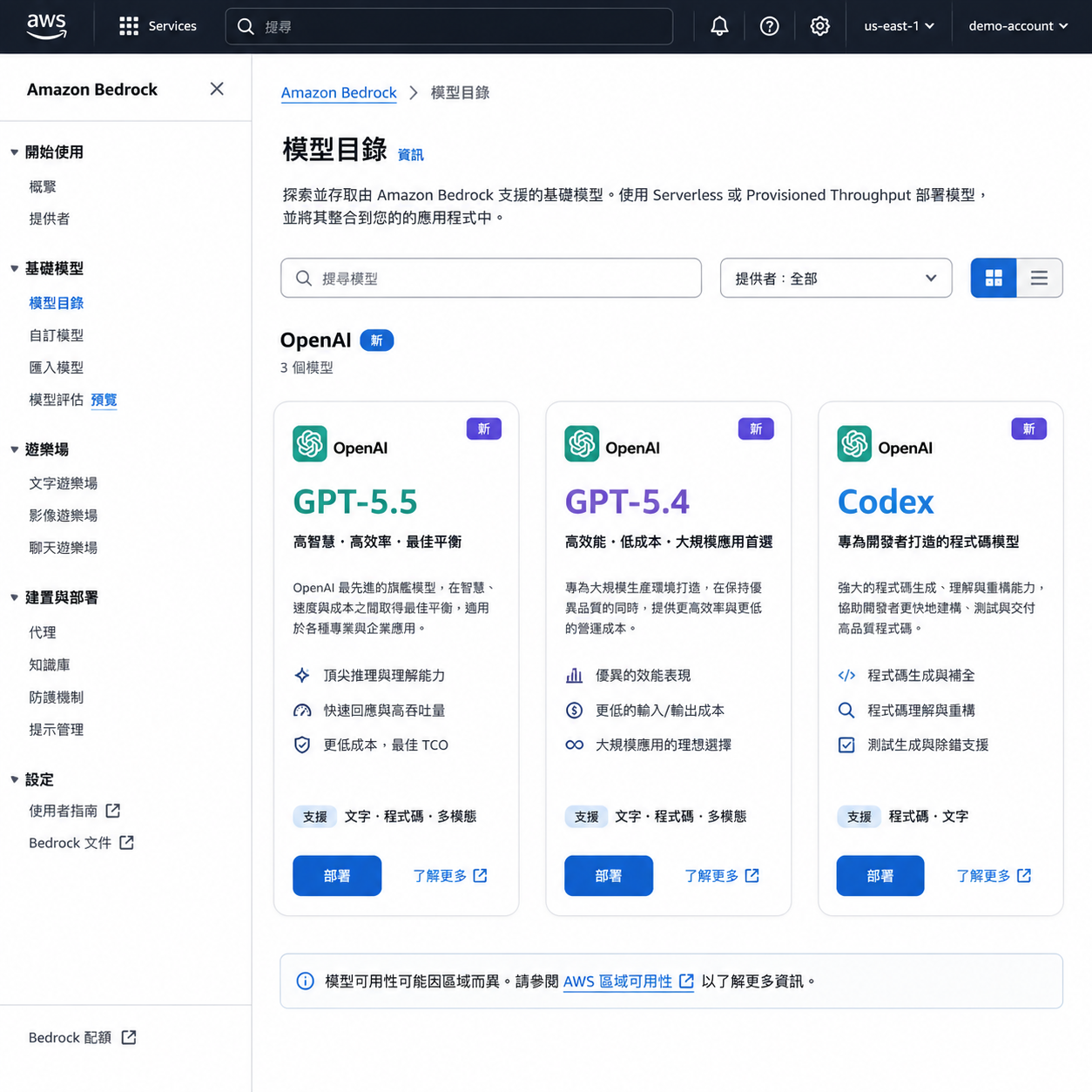Viewport: 1092px width, 1092px height.
Task: Open 知識庫 in the sidebar
Action: pos(50,664)
